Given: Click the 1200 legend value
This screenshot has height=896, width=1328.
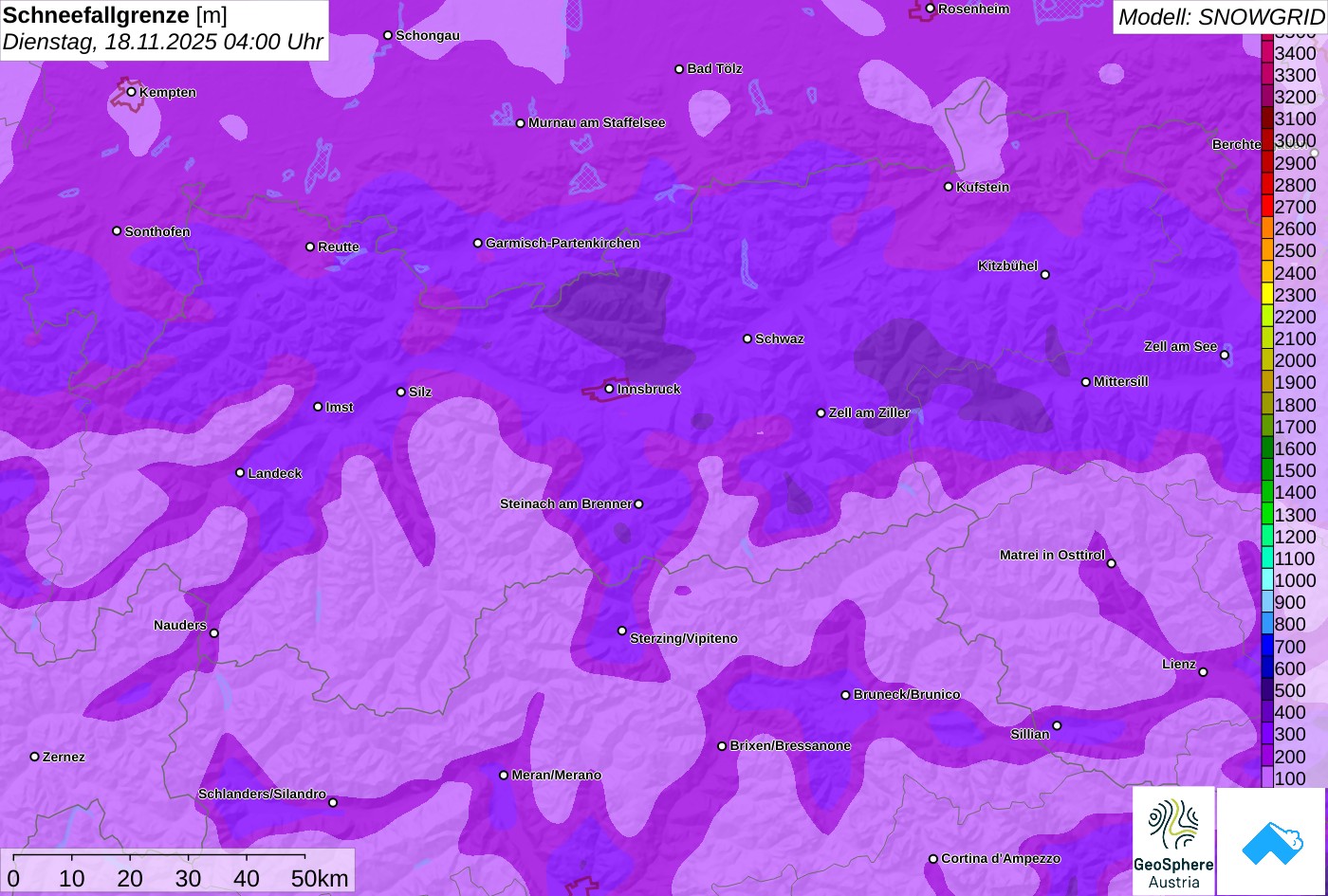Looking at the screenshot, I should pos(1296,537).
